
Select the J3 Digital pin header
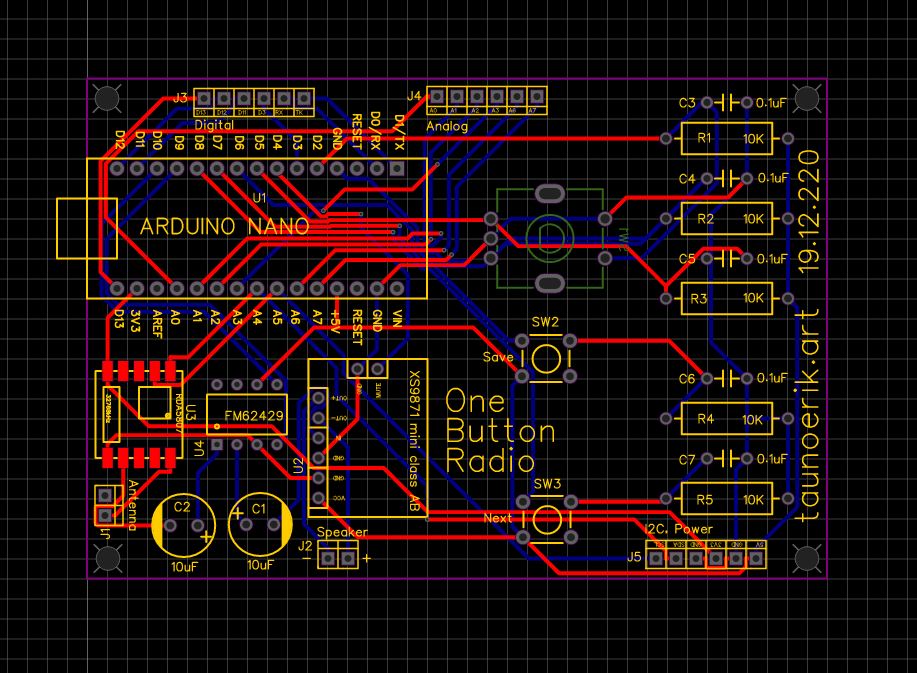[254, 99]
